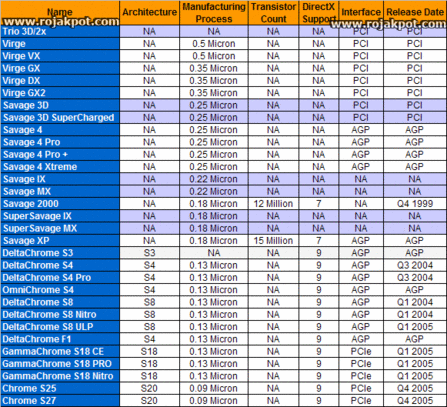This screenshot has width=447, height=407.
Task: Click the 12 Million transistor count cell
Action: pyautogui.click(x=273, y=204)
